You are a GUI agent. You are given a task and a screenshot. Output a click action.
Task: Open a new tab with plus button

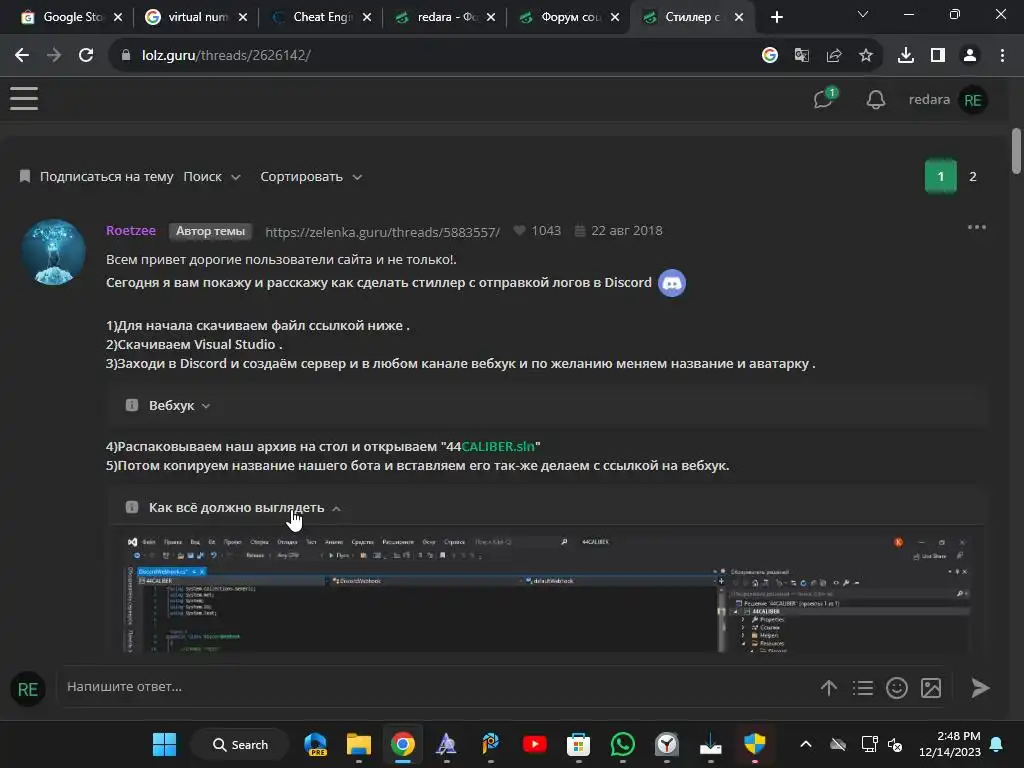(x=776, y=18)
